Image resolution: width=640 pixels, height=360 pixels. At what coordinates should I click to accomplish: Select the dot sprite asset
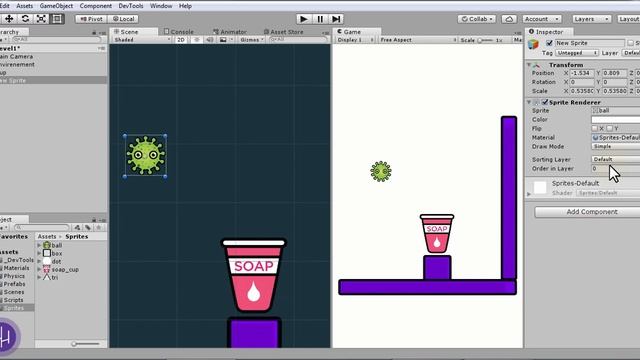tap(52, 261)
